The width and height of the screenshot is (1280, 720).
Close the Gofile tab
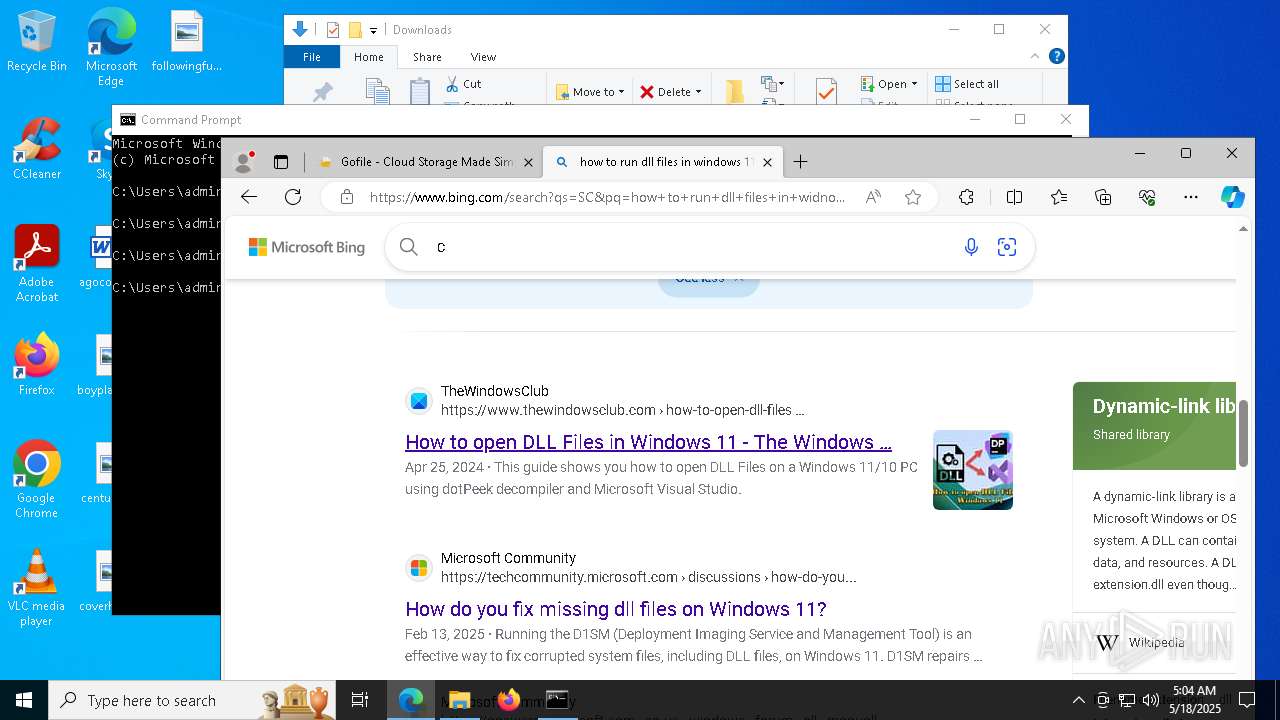pos(528,162)
